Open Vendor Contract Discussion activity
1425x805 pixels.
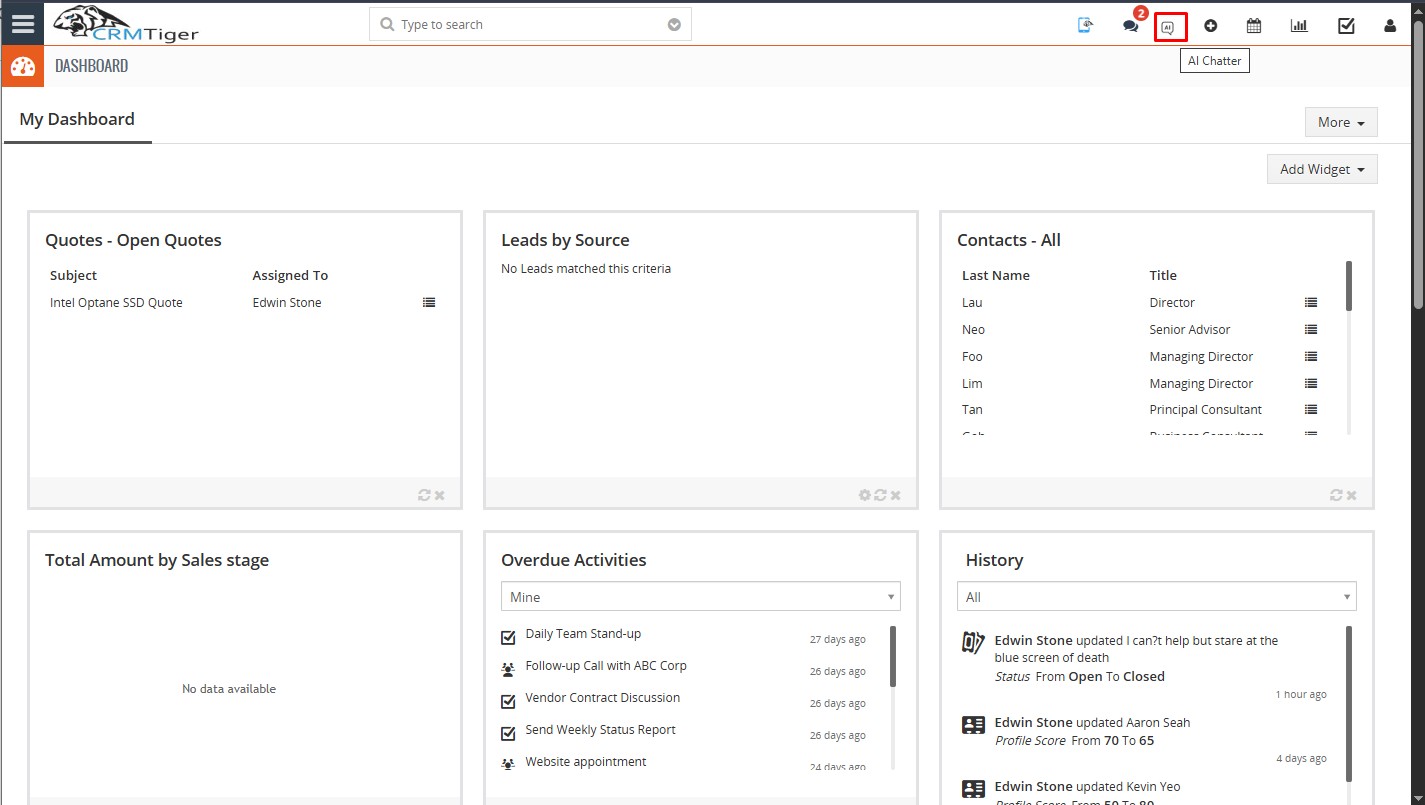click(603, 697)
